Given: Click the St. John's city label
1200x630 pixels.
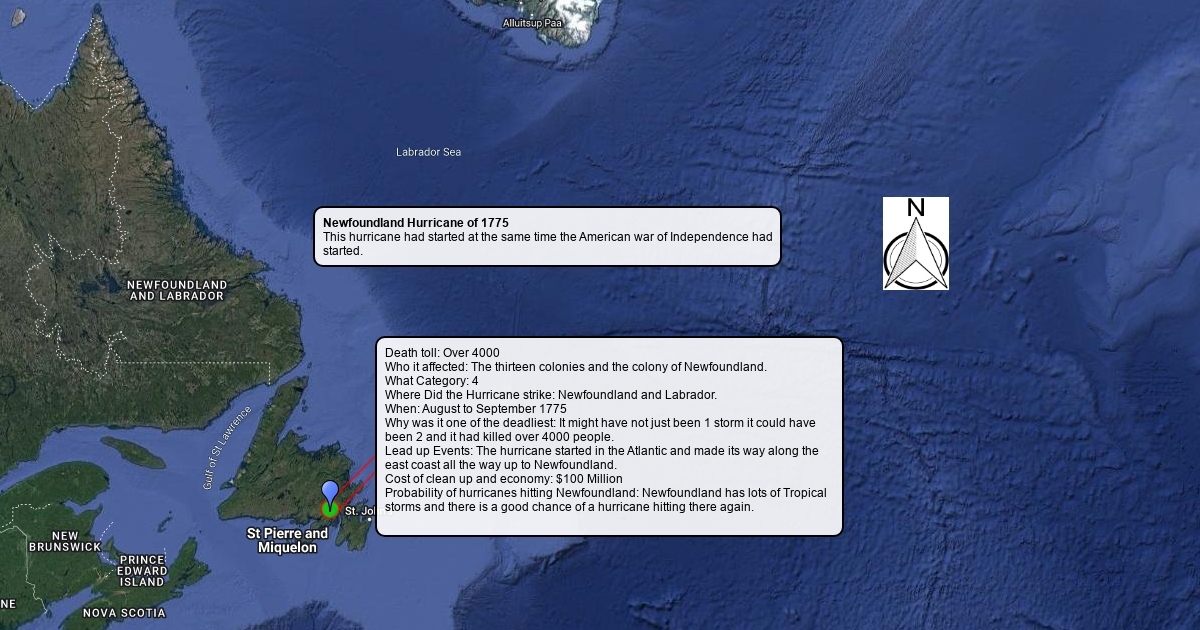Looking at the screenshot, I should tap(359, 511).
